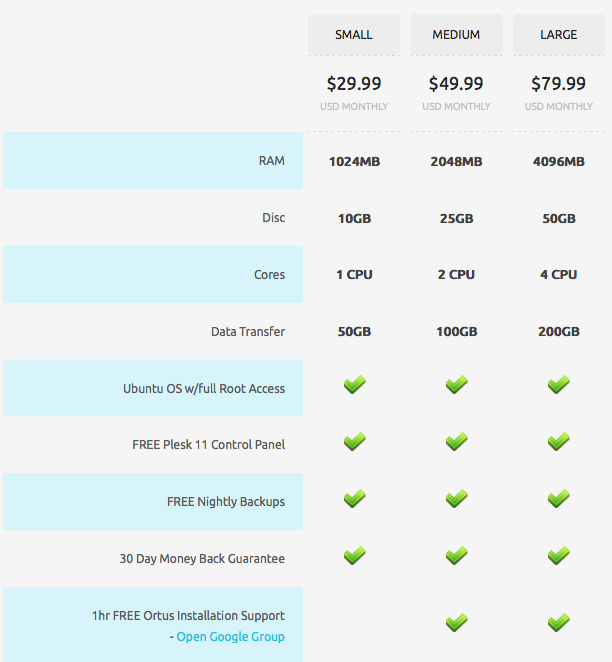
Task: Click the Large plan Ortus Installation Support checkmark
Action: click(x=558, y=622)
